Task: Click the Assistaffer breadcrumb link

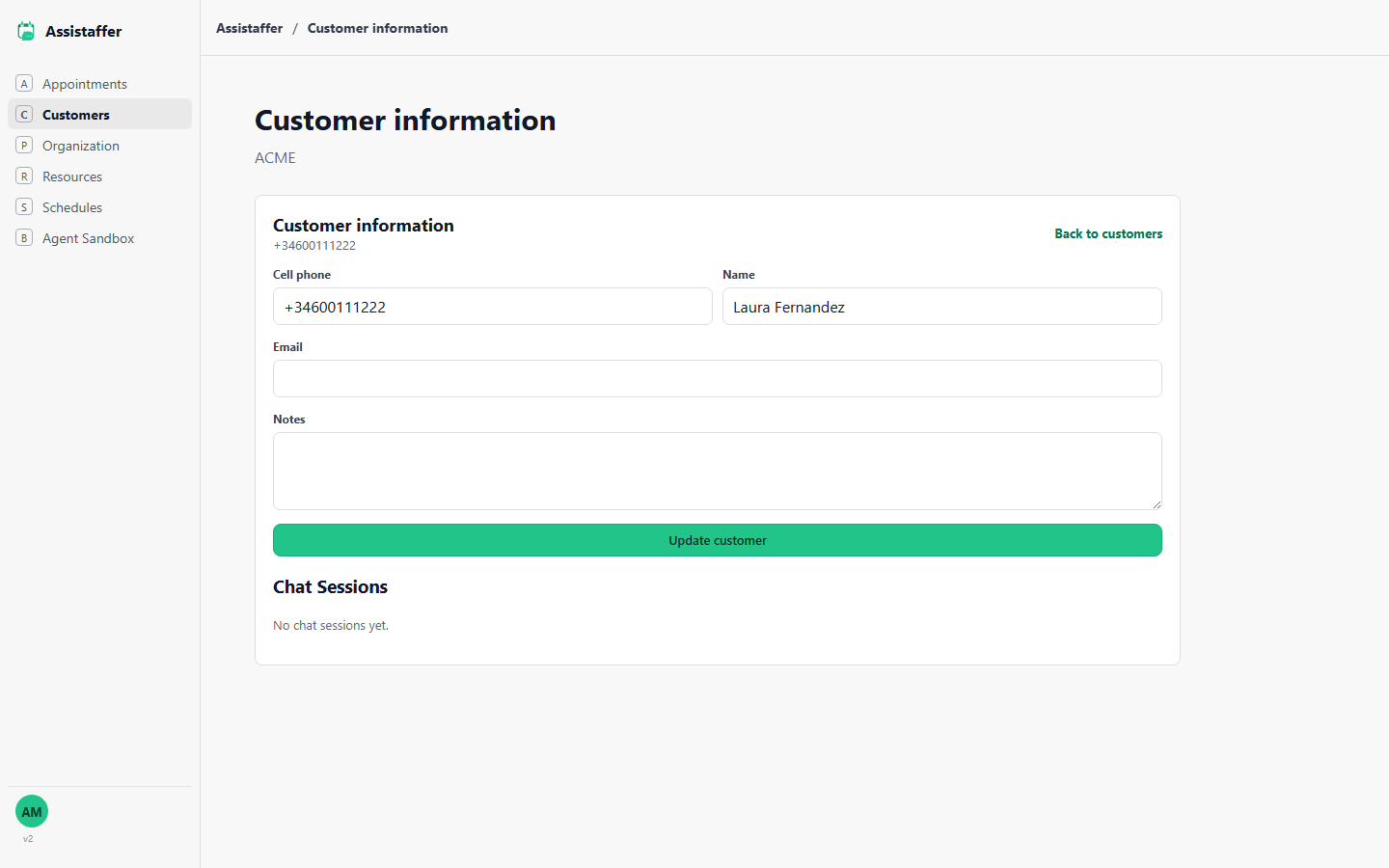Action: 249,28
